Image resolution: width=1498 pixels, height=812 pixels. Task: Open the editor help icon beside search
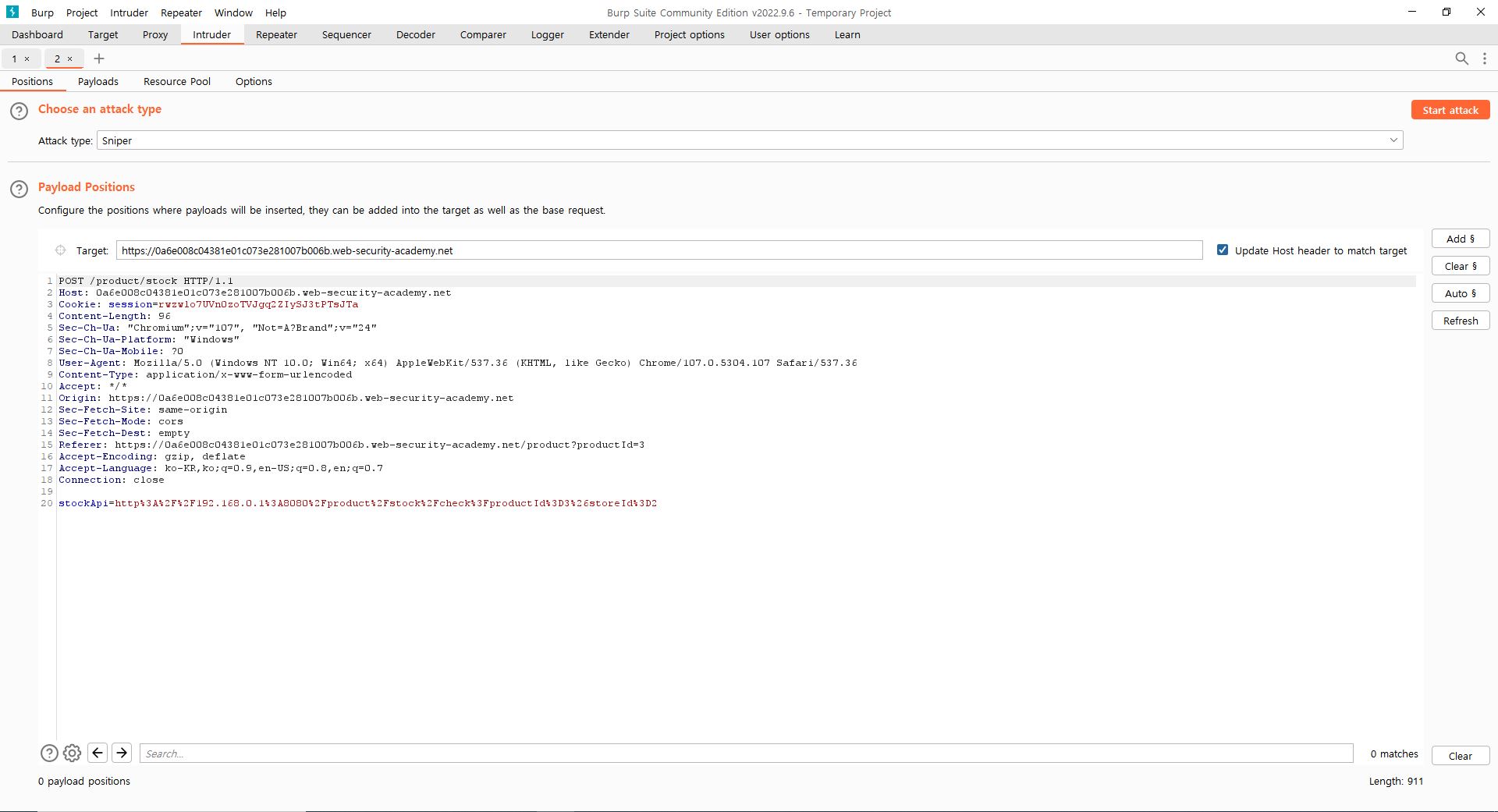click(x=49, y=753)
